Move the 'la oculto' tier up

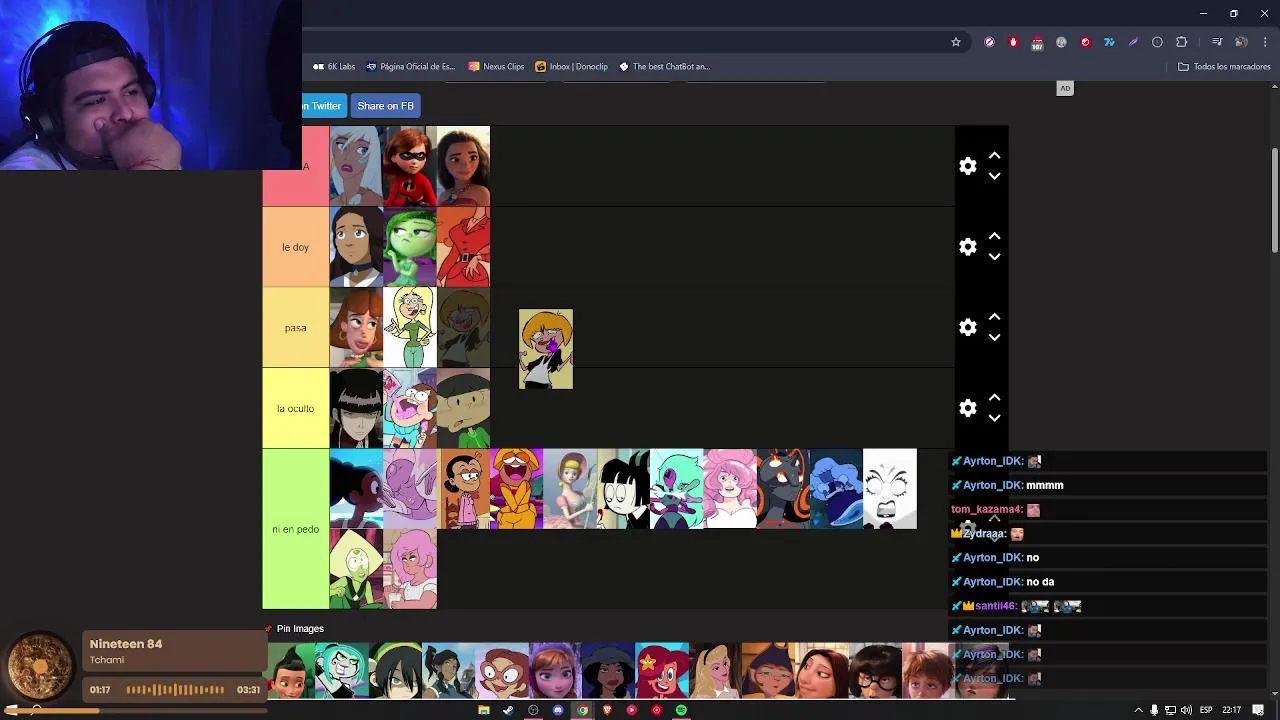point(994,398)
